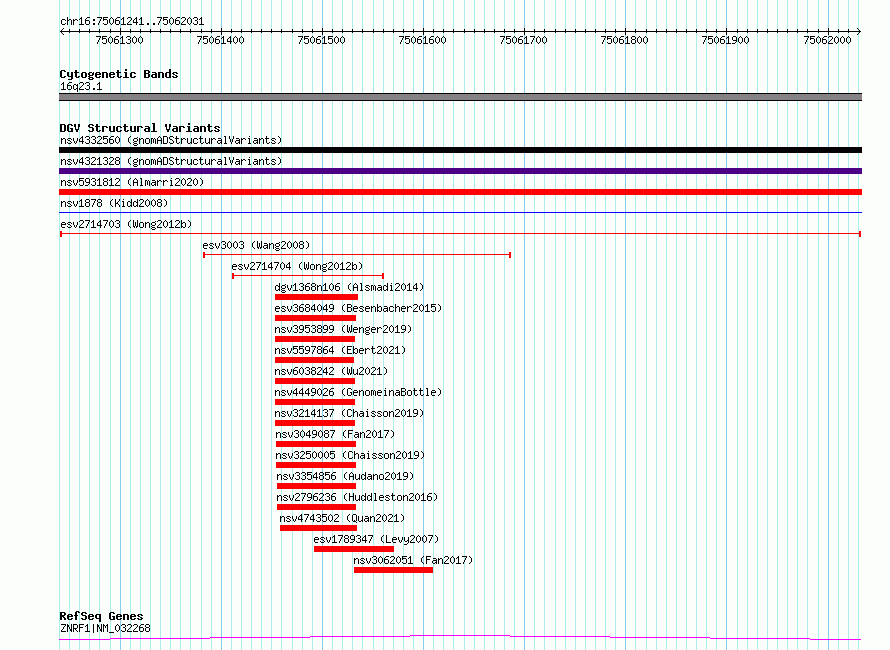Image resolution: width=890 pixels, height=650 pixels.
Task: Click the Cytogenetic Bands track title
Action: pos(119,74)
